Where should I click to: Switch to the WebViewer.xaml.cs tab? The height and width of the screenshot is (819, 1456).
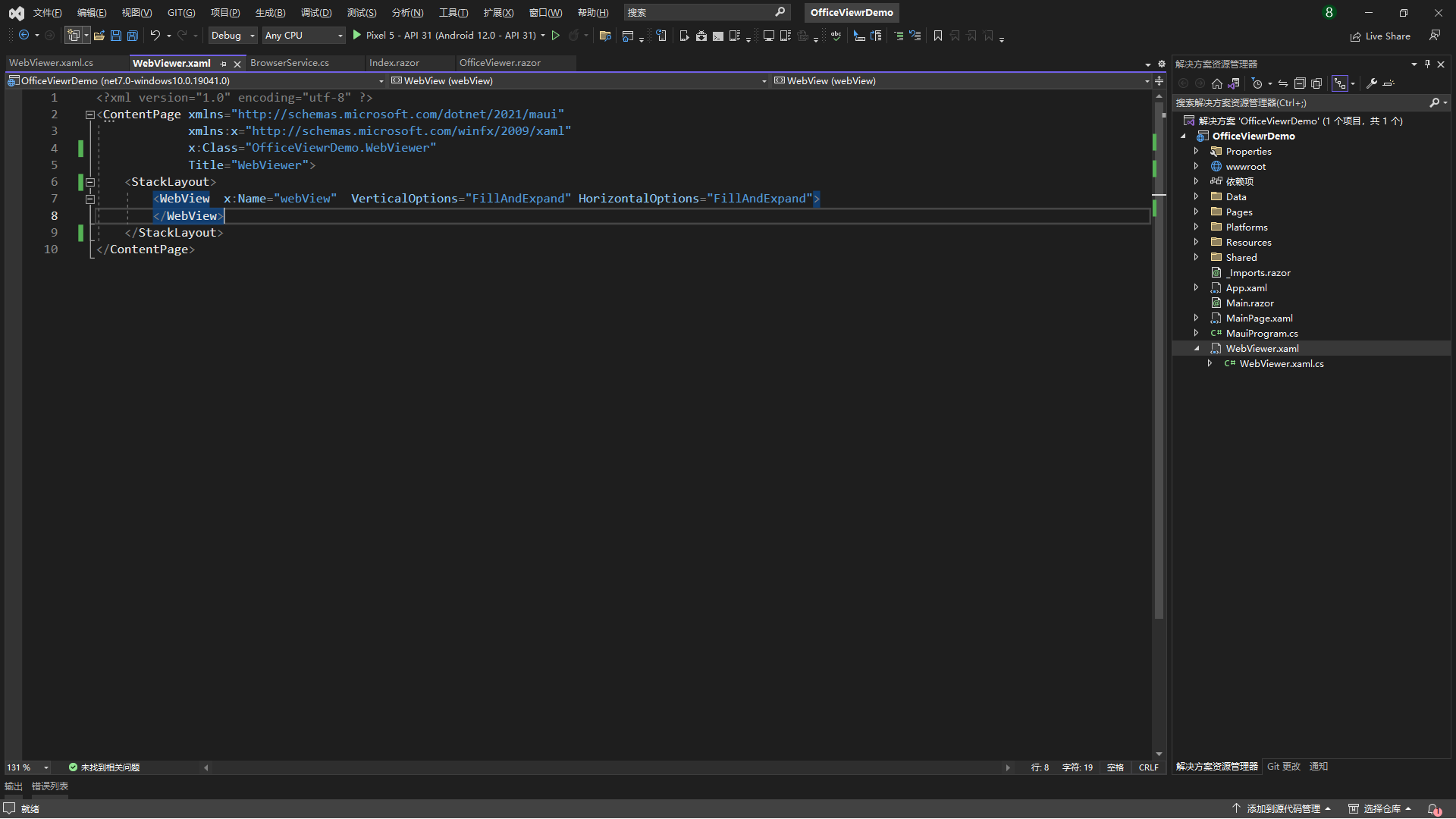click(x=51, y=63)
